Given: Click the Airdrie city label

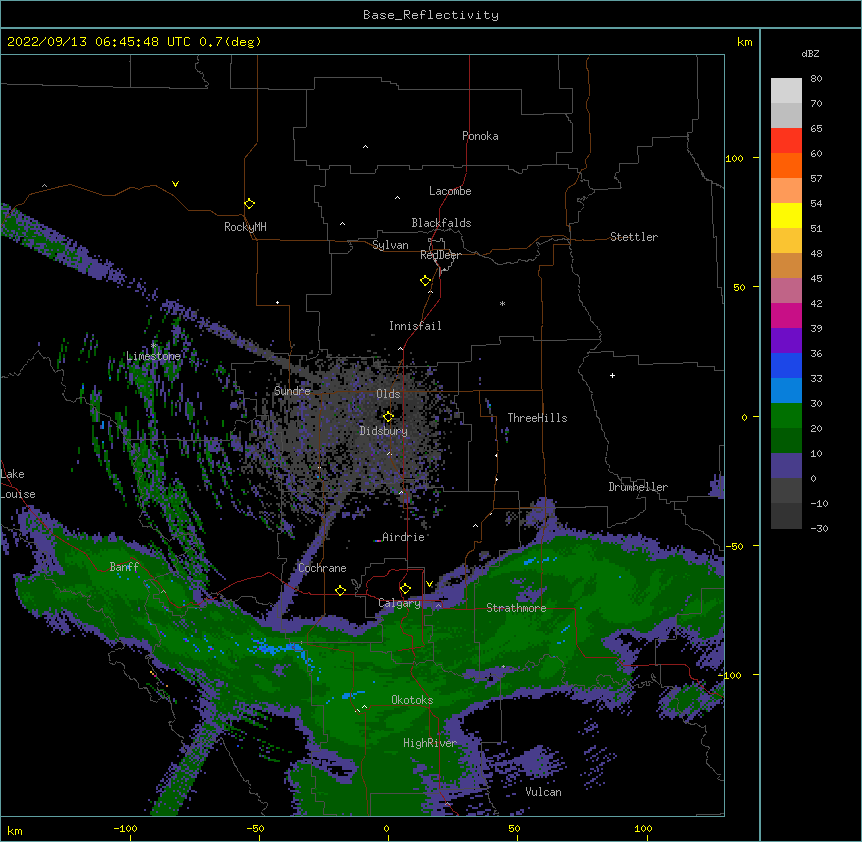Looking at the screenshot, I should (404, 537).
